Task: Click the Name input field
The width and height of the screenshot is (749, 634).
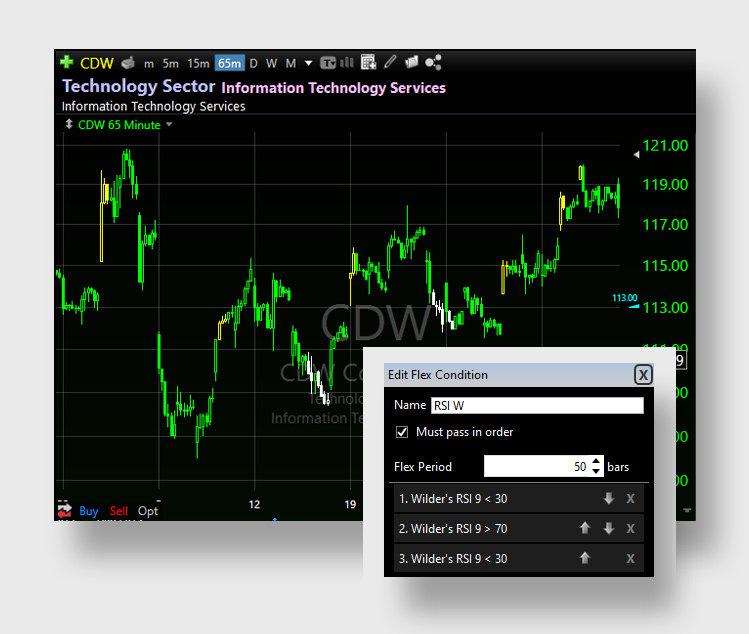Action: pyautogui.click(x=537, y=405)
